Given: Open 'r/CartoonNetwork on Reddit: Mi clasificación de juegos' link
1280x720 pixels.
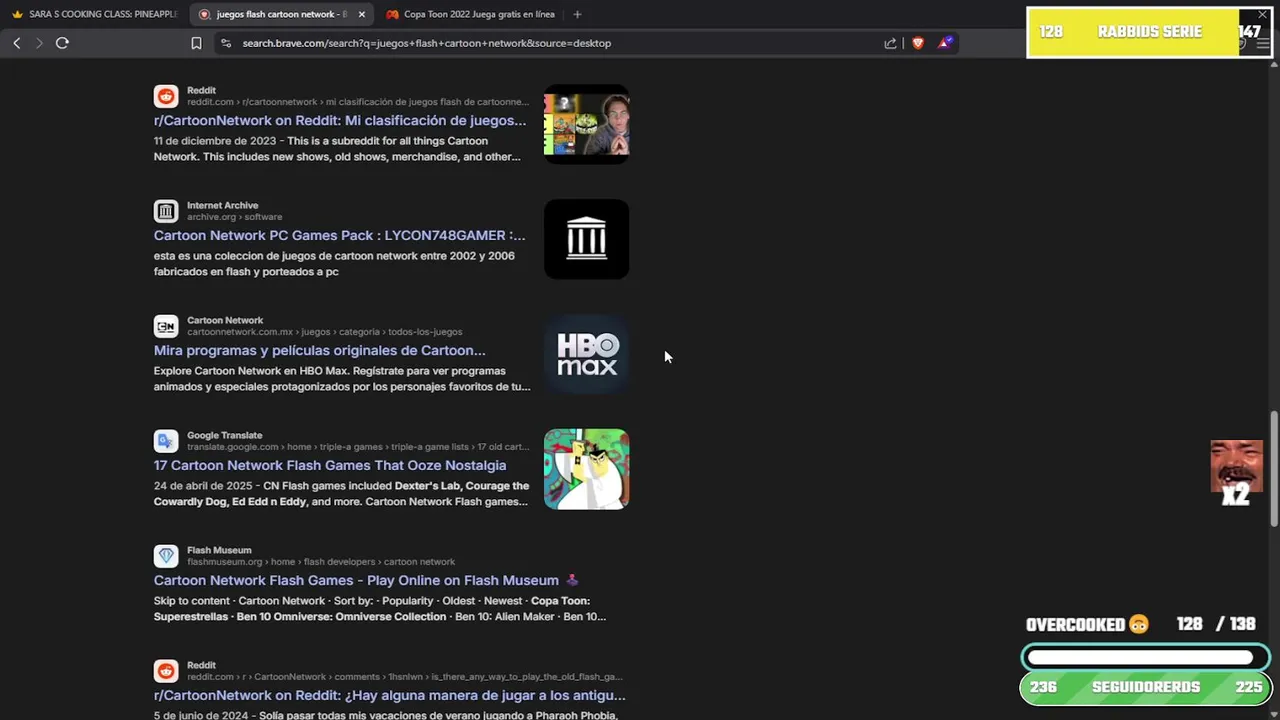Looking at the screenshot, I should (340, 121).
